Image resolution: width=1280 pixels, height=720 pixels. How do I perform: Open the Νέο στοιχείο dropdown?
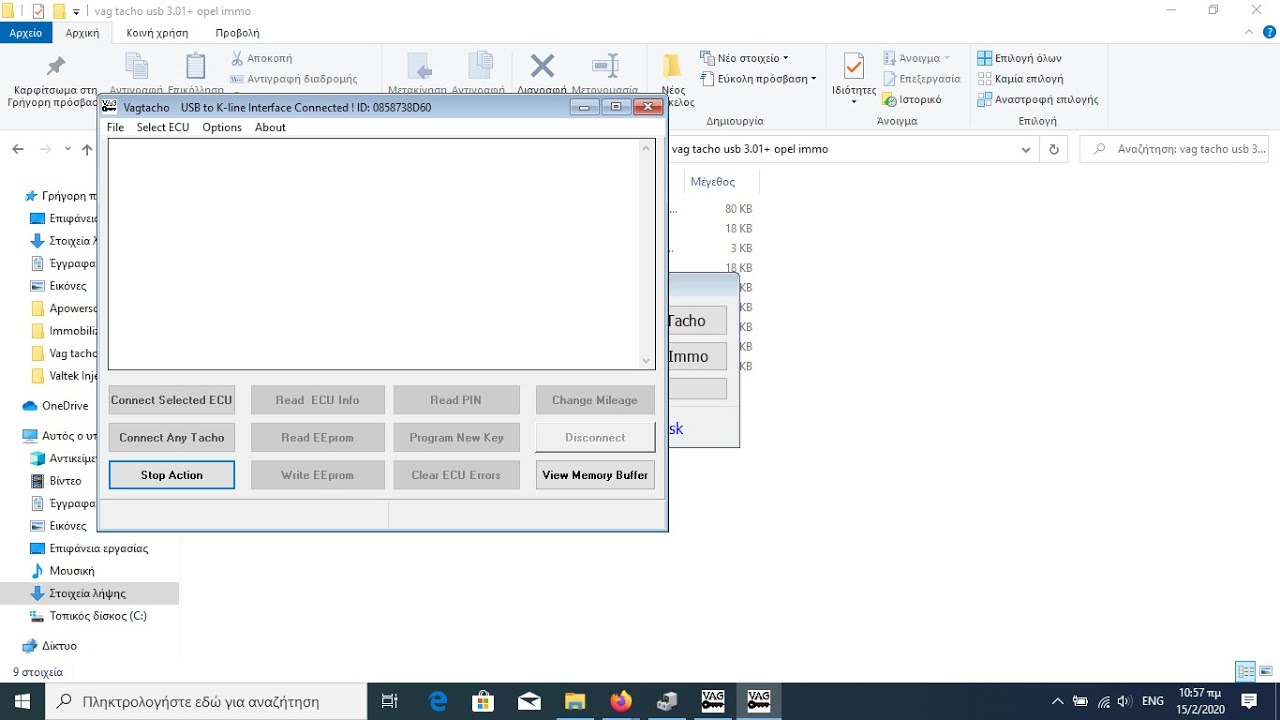click(744, 58)
